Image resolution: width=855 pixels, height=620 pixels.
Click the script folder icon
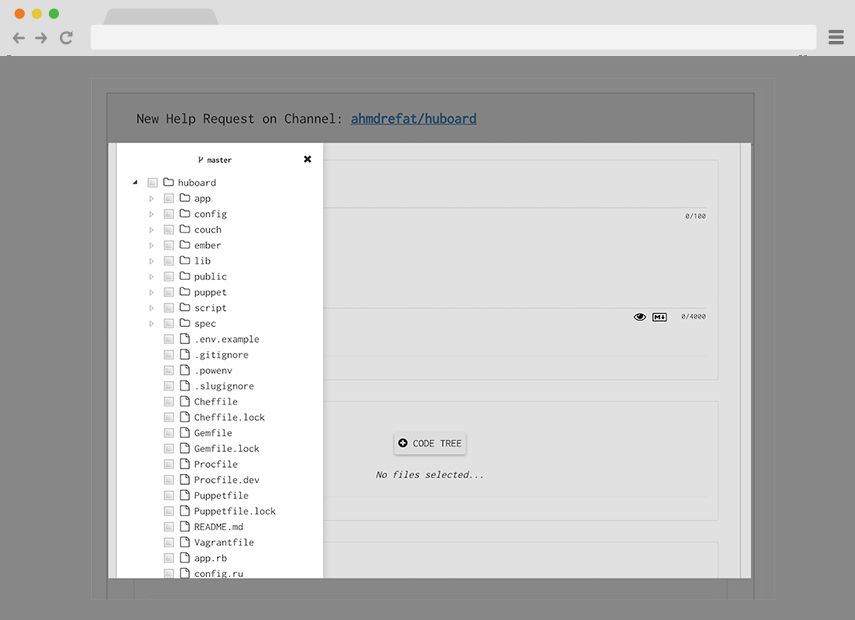click(x=185, y=307)
